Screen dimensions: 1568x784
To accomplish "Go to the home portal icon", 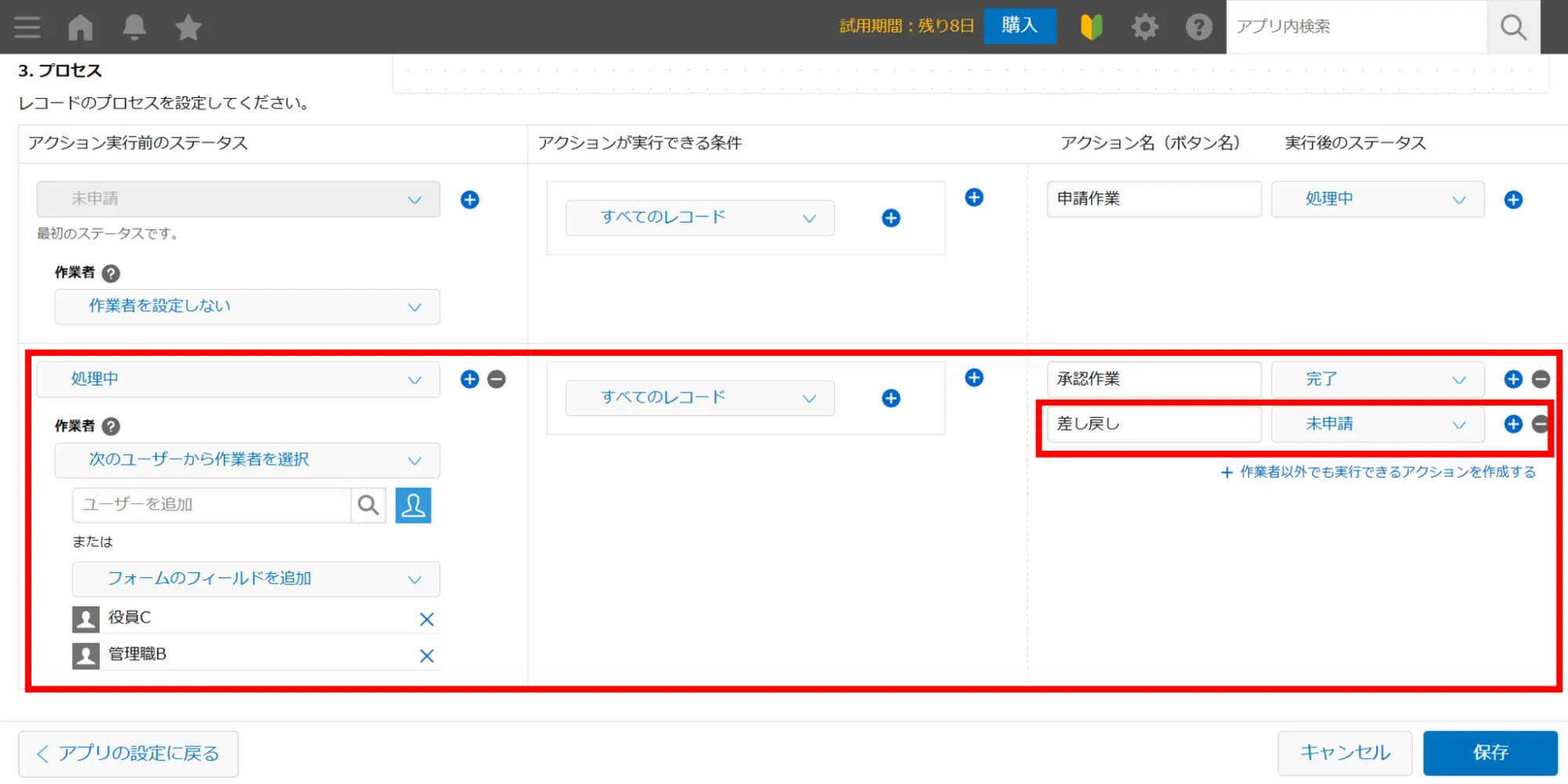I will pos(80,27).
